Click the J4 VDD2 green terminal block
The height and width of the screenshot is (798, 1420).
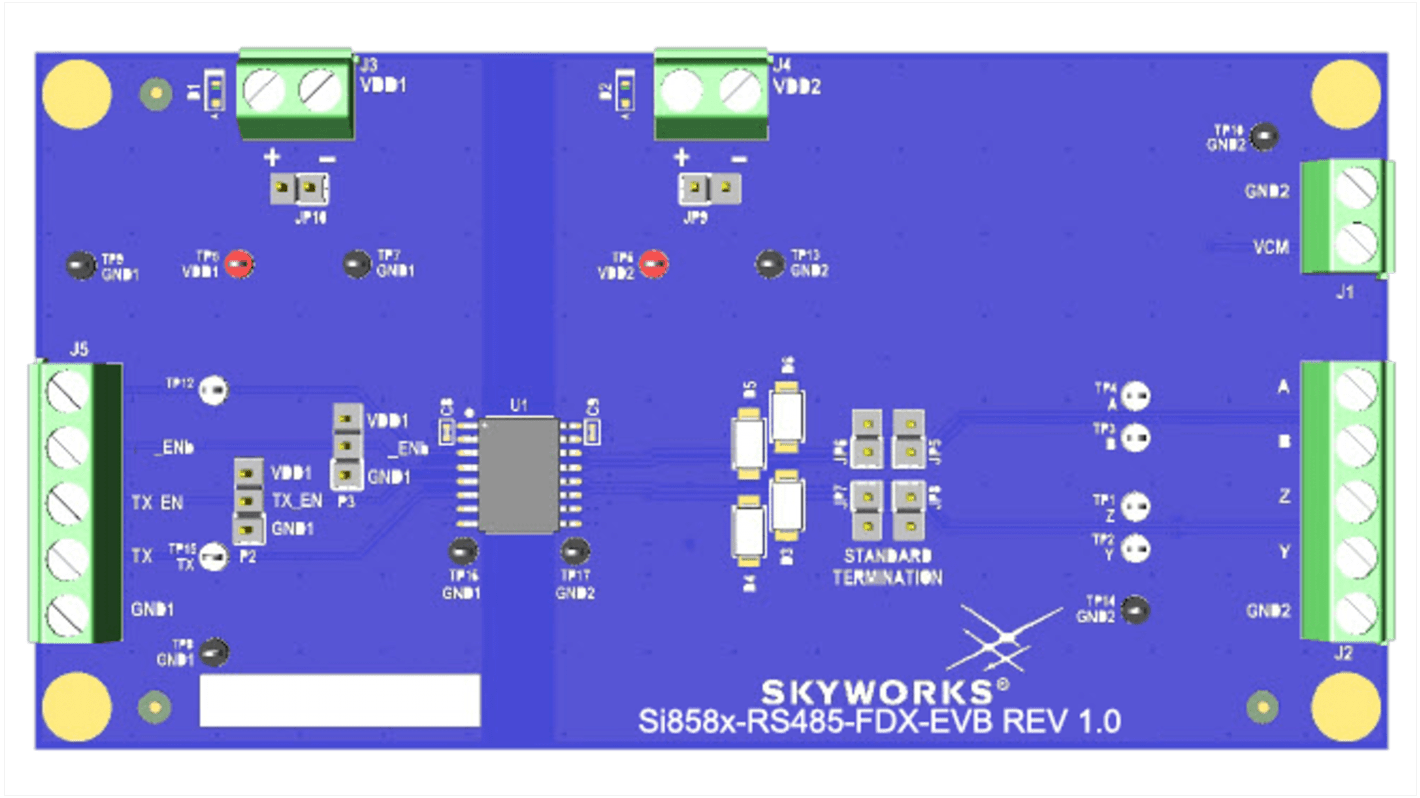coord(711,94)
